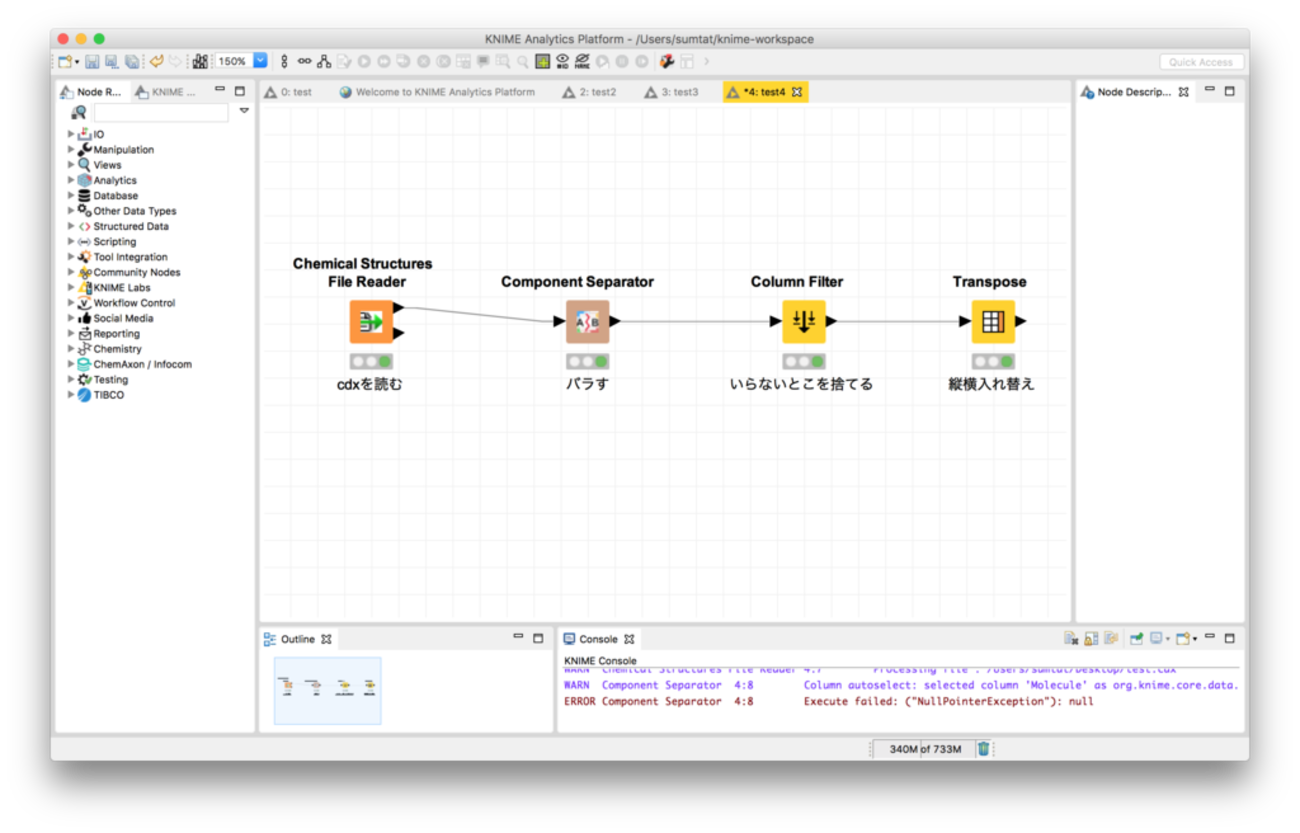Viewport: 1300px width, 833px height.
Task: Click the Pin Console icon
Action: (x=1136, y=639)
